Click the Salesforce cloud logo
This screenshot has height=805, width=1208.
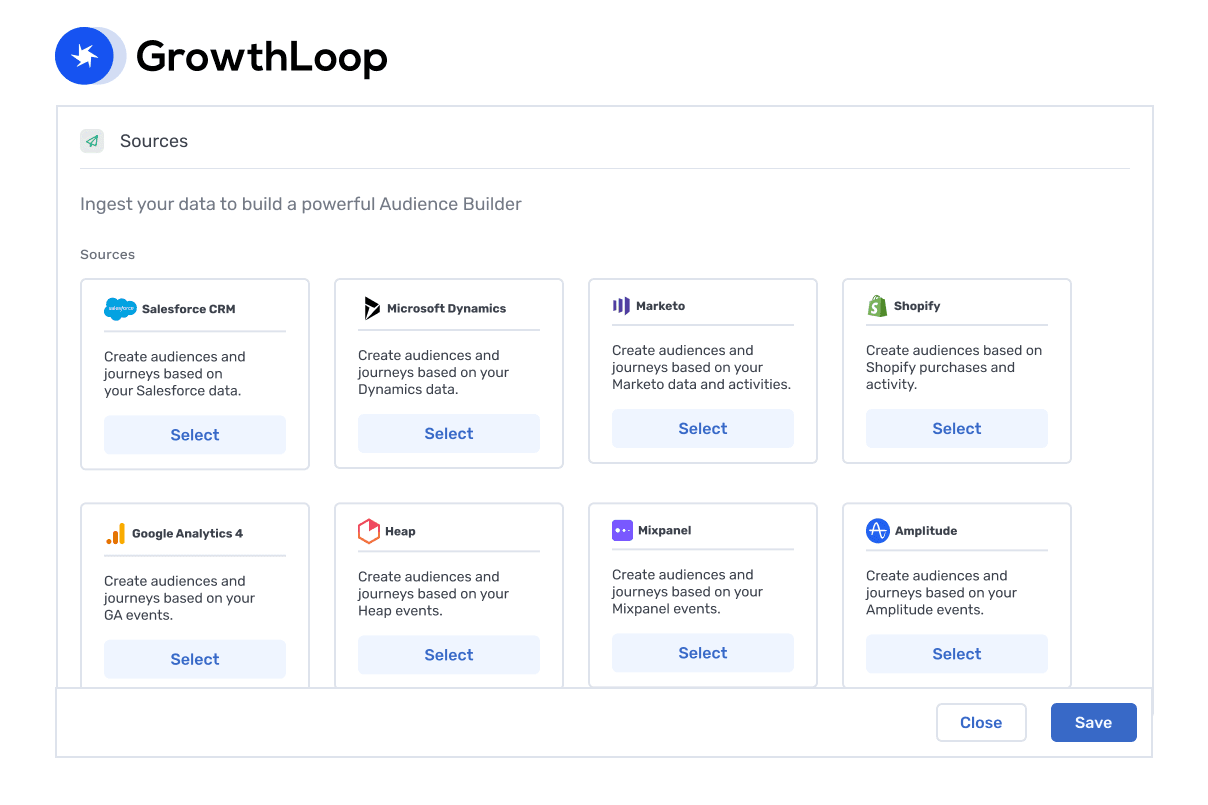pyautogui.click(x=120, y=309)
